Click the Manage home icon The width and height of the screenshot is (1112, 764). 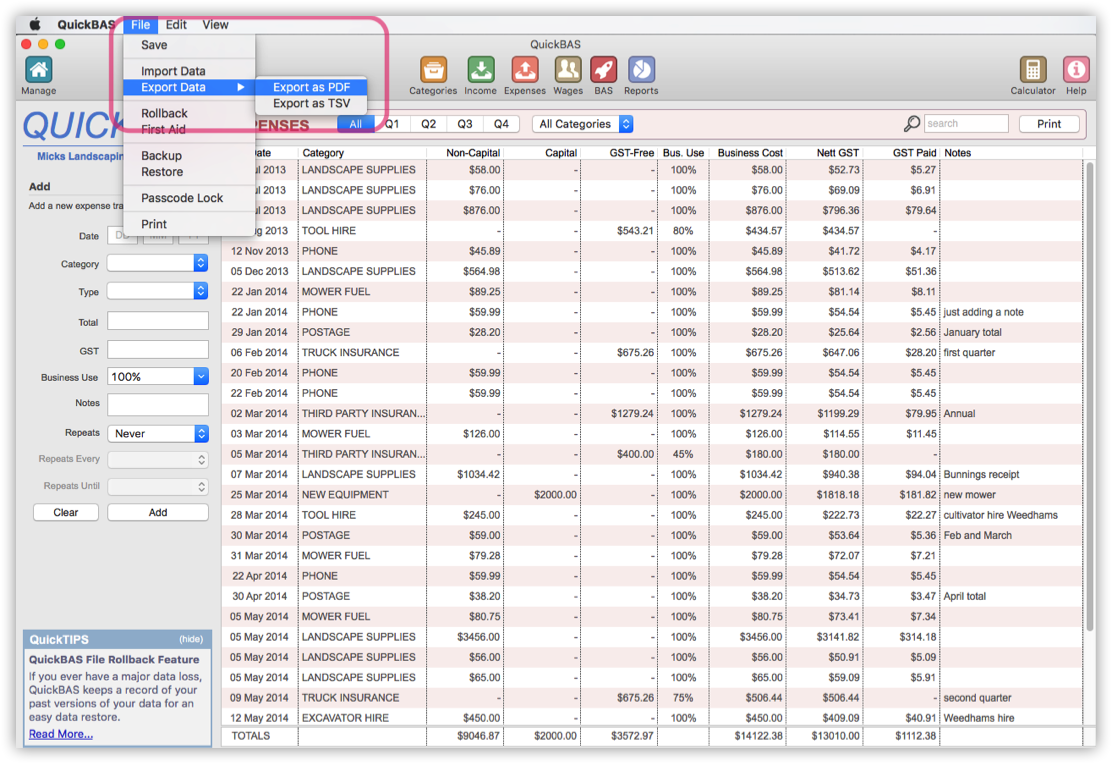37,67
